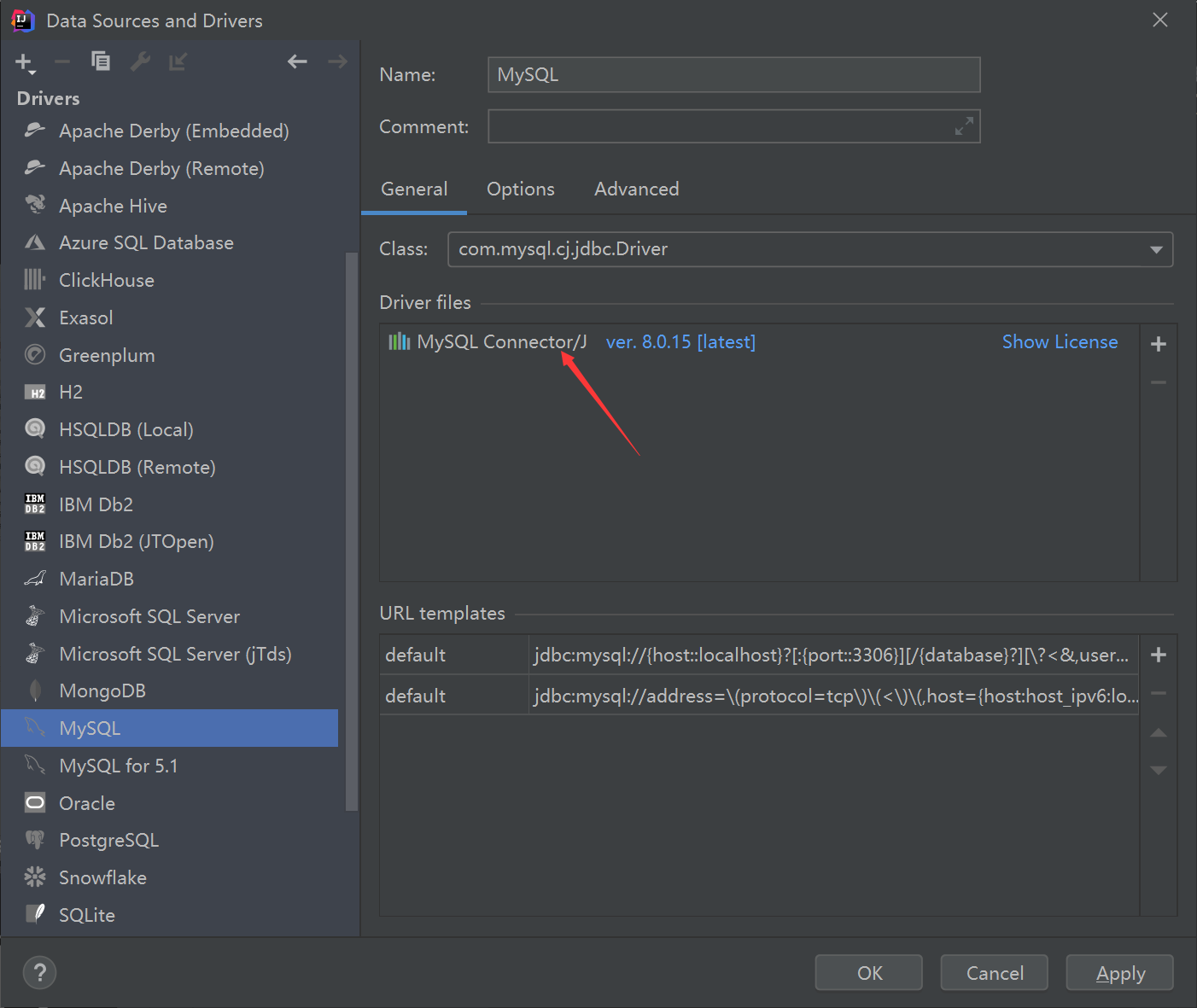Click the Show License link
Screen dimensions: 1197x1008
(1060, 342)
